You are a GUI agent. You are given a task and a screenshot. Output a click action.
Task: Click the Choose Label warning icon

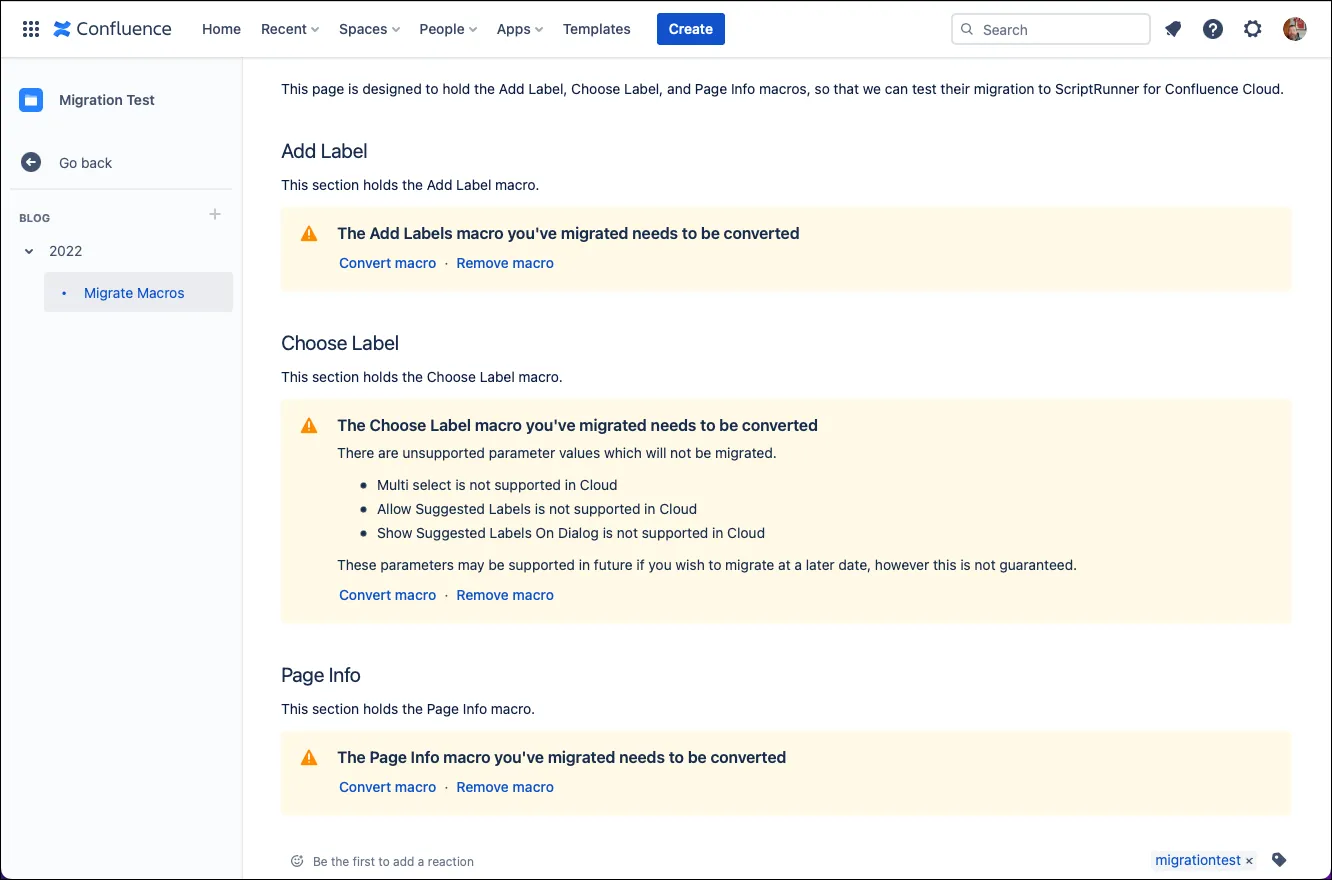[x=309, y=425]
